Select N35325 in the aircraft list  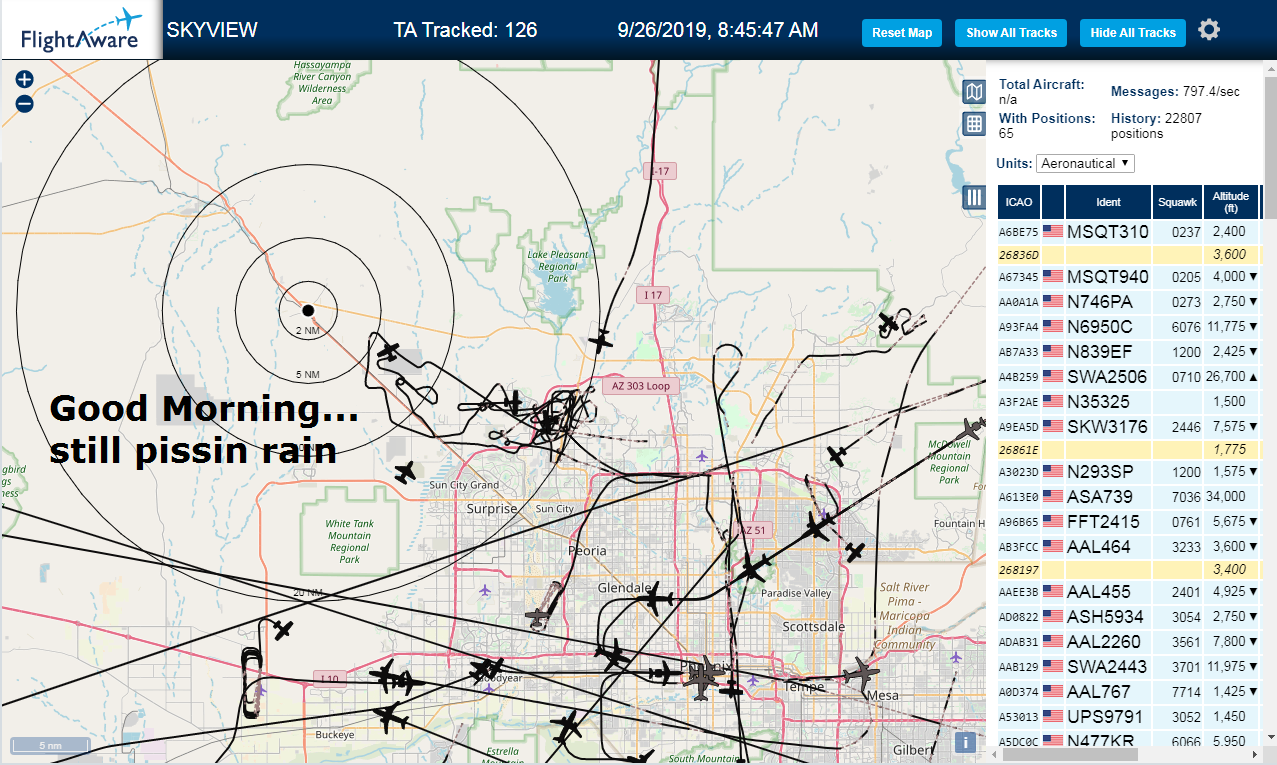(x=1128, y=401)
